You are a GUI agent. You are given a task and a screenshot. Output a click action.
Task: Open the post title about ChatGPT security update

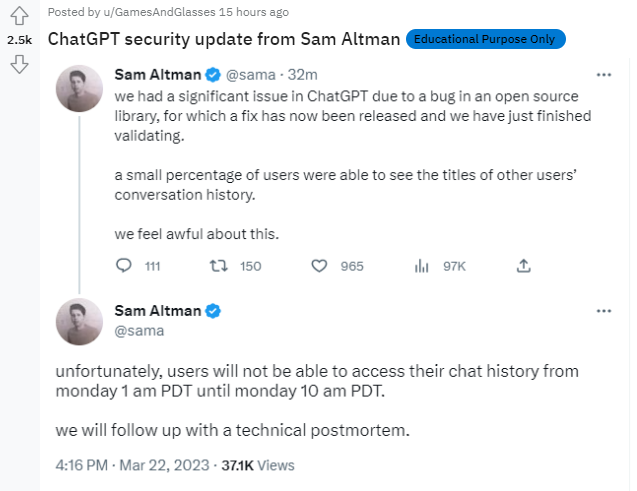(x=224, y=40)
